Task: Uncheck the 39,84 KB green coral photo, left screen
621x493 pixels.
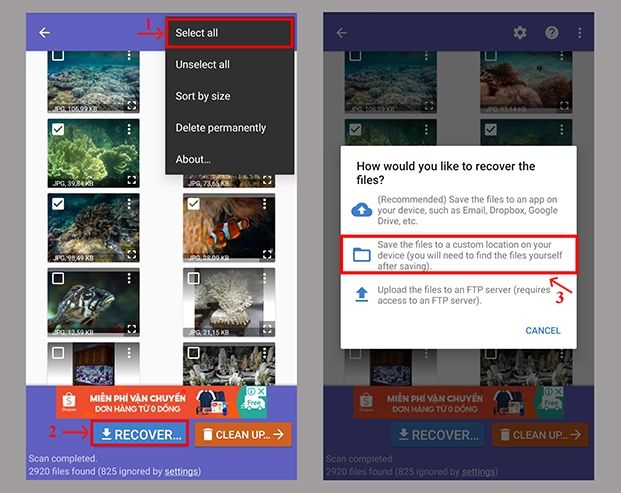Action: 58,129
